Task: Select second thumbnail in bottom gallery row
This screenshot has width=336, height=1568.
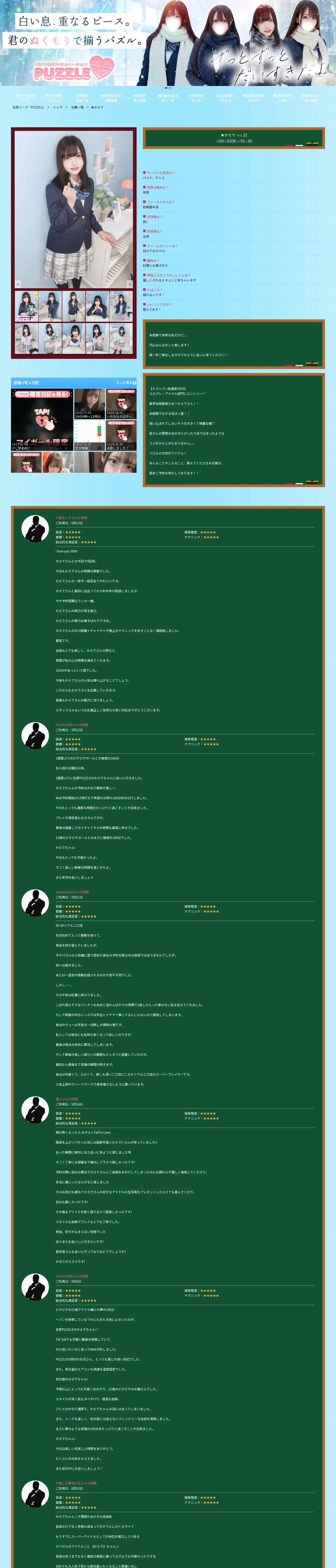Action: coord(50,338)
